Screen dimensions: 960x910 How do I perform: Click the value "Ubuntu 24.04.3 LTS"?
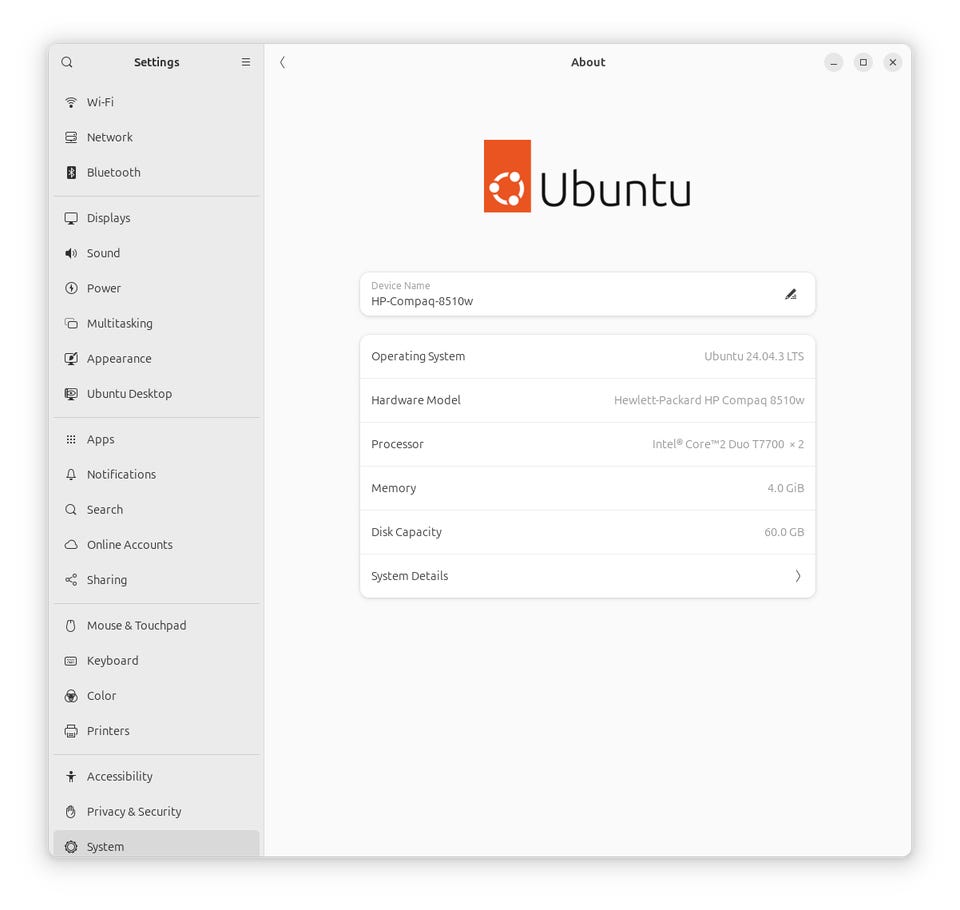(x=754, y=356)
